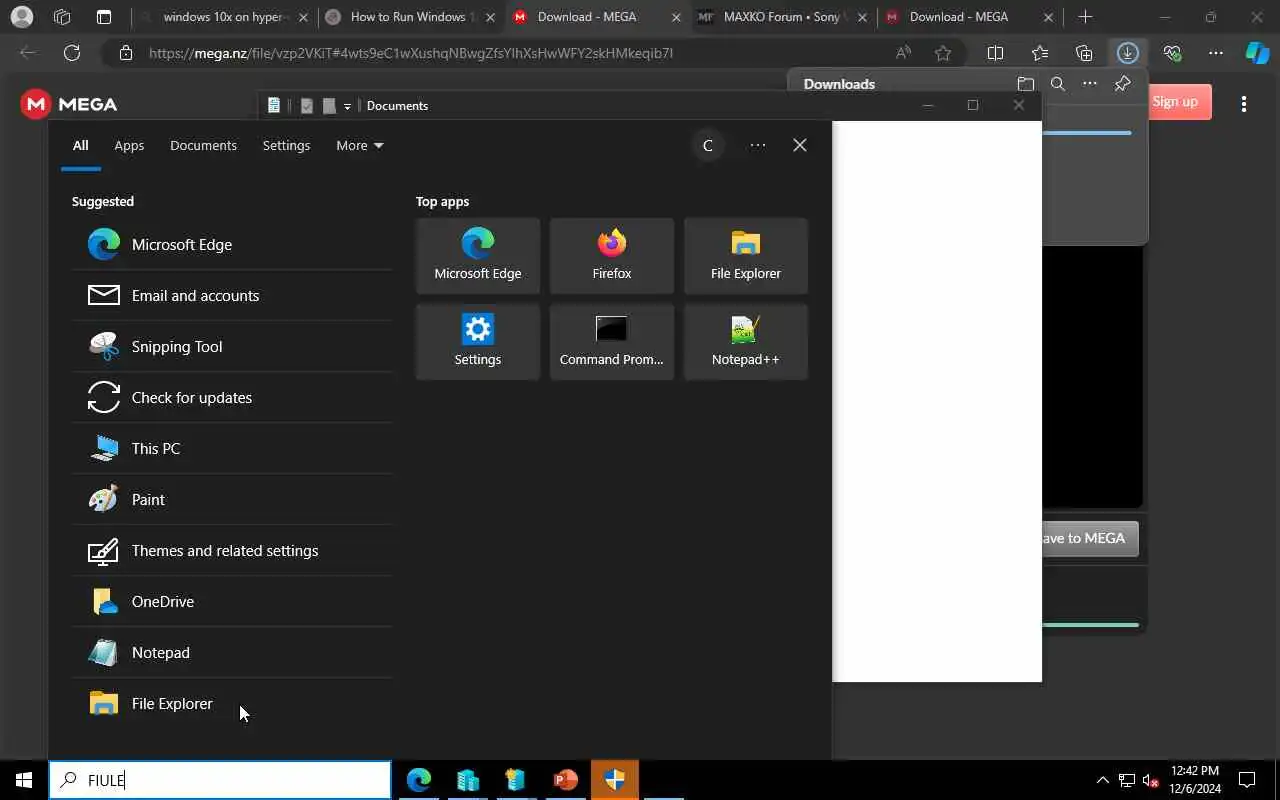
Task: Open File Explorer tile in Top apps
Action: [x=746, y=256]
